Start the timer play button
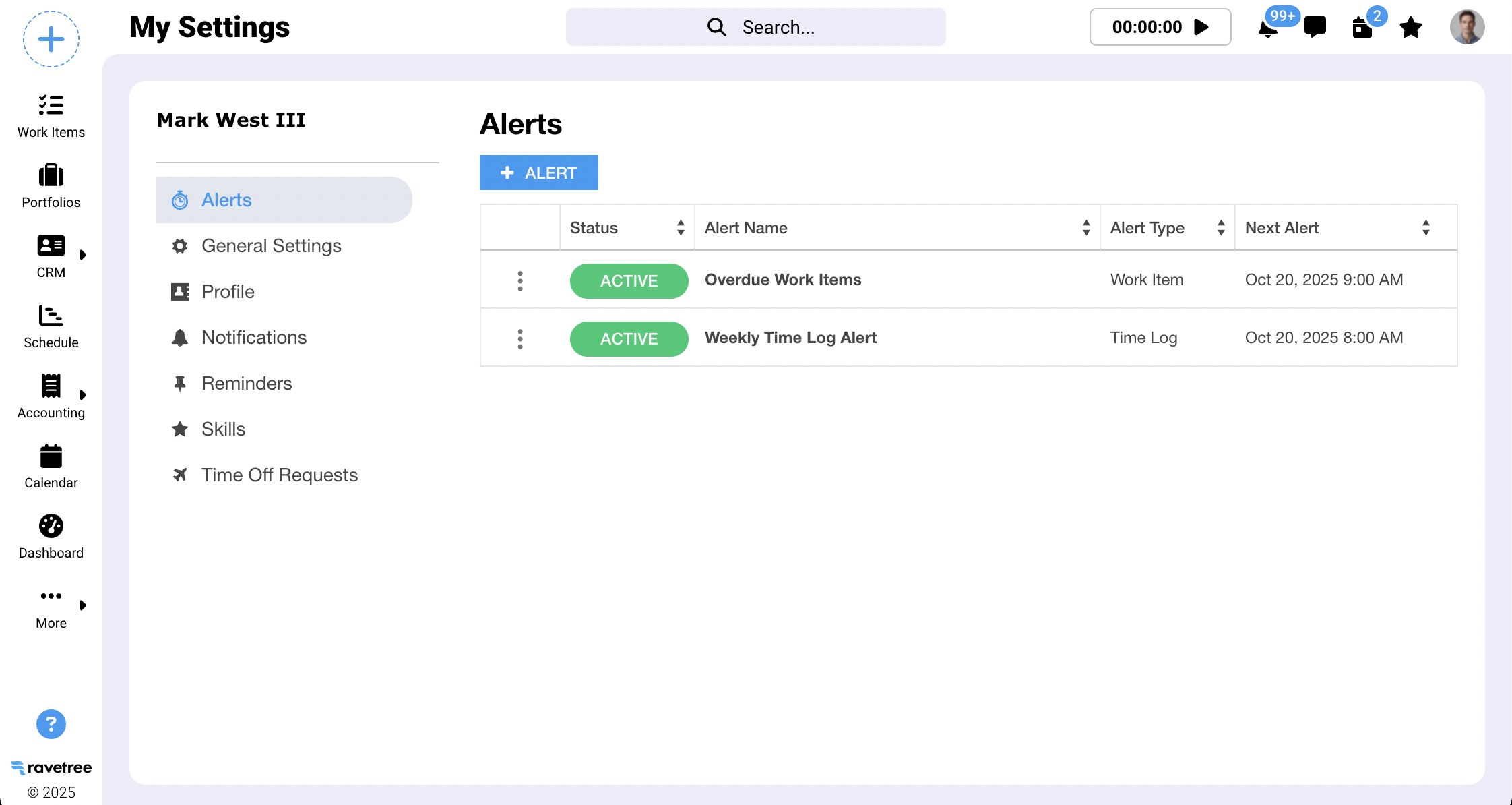This screenshot has height=805, width=1512. pyautogui.click(x=1201, y=27)
